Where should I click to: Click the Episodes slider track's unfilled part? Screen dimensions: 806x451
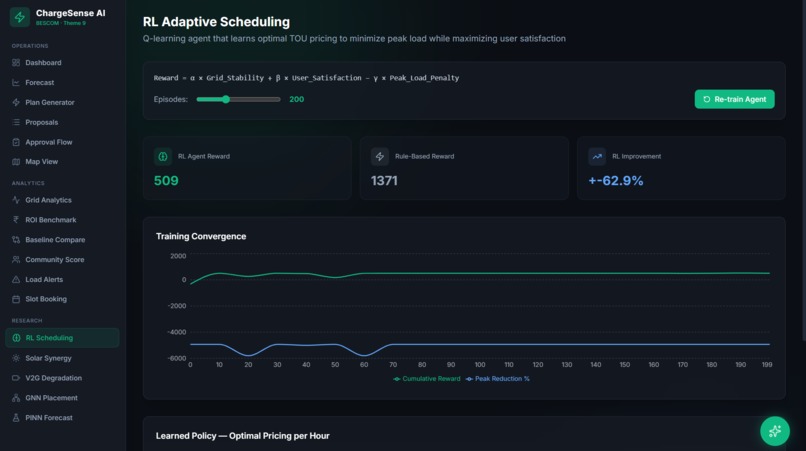pyautogui.click(x=255, y=99)
